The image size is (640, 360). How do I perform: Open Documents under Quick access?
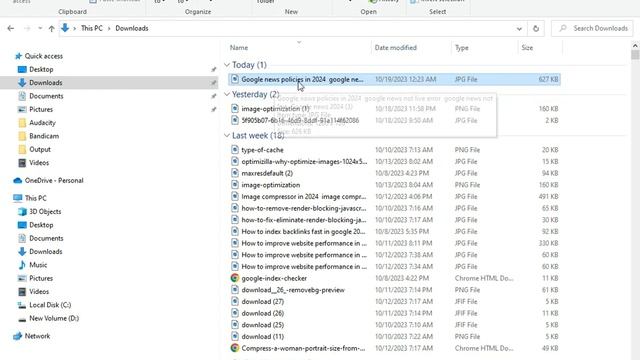coord(46,96)
